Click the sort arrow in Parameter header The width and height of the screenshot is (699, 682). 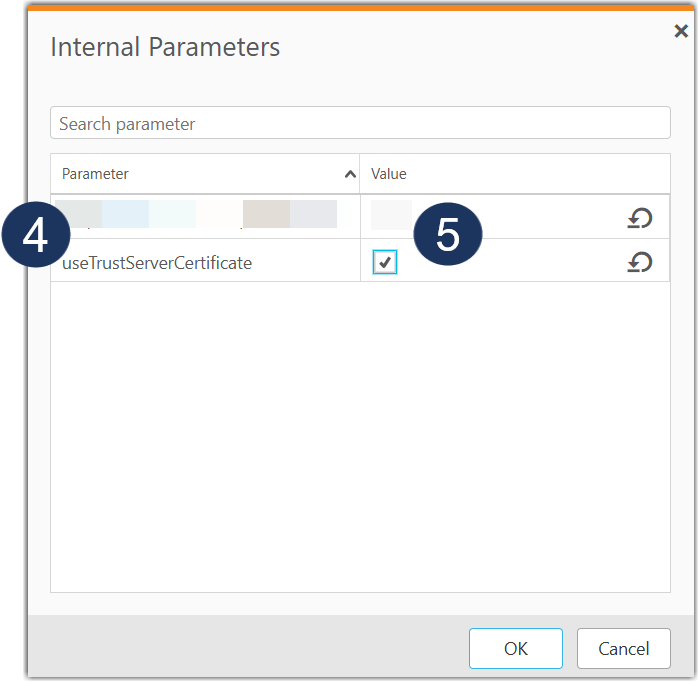tap(350, 174)
